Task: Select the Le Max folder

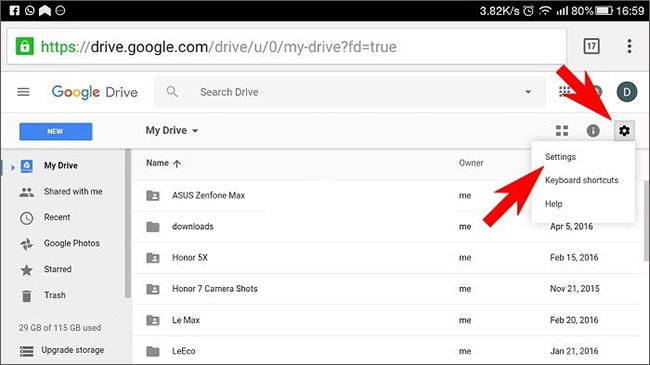Action: point(186,320)
